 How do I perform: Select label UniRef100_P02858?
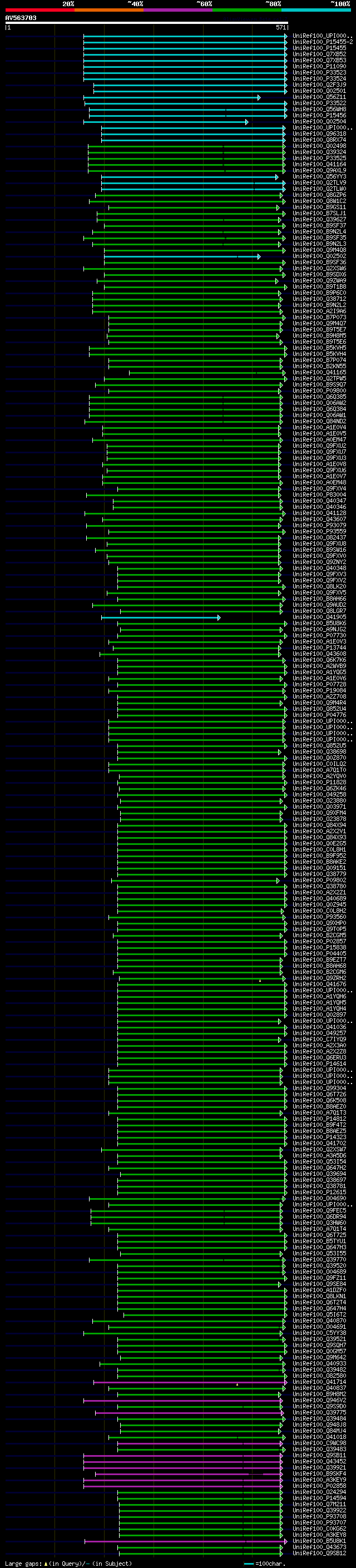(x=319, y=1486)
